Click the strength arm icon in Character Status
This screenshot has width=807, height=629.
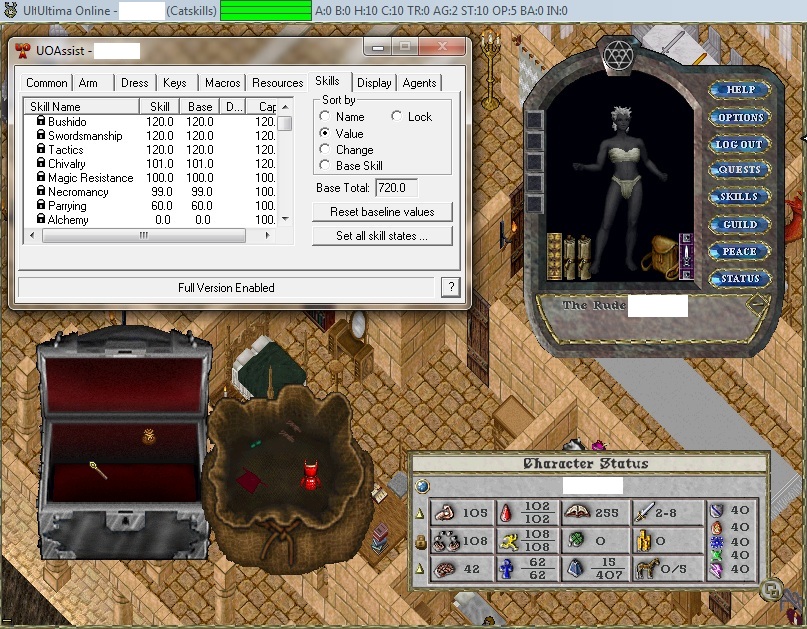click(444, 513)
